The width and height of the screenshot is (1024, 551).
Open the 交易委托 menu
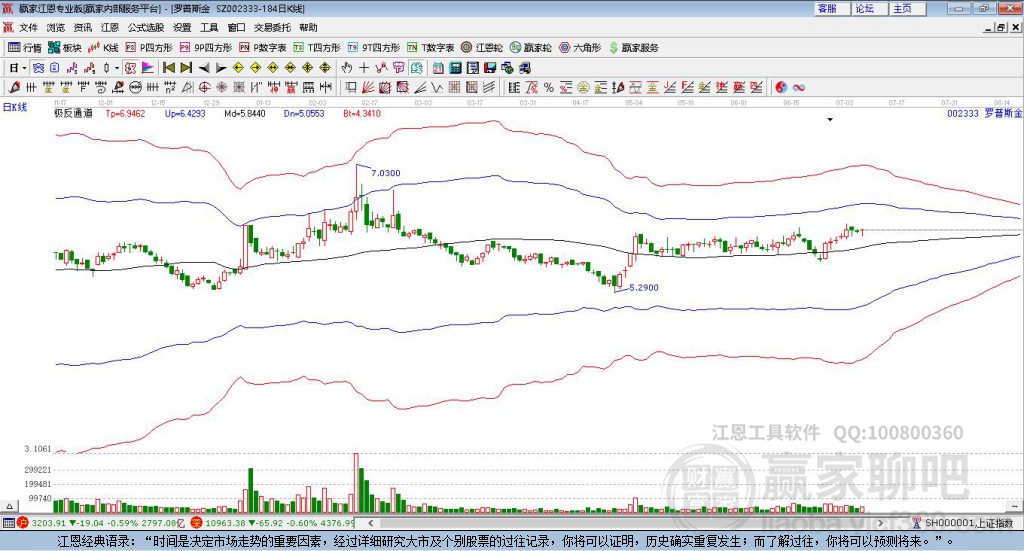(x=272, y=27)
